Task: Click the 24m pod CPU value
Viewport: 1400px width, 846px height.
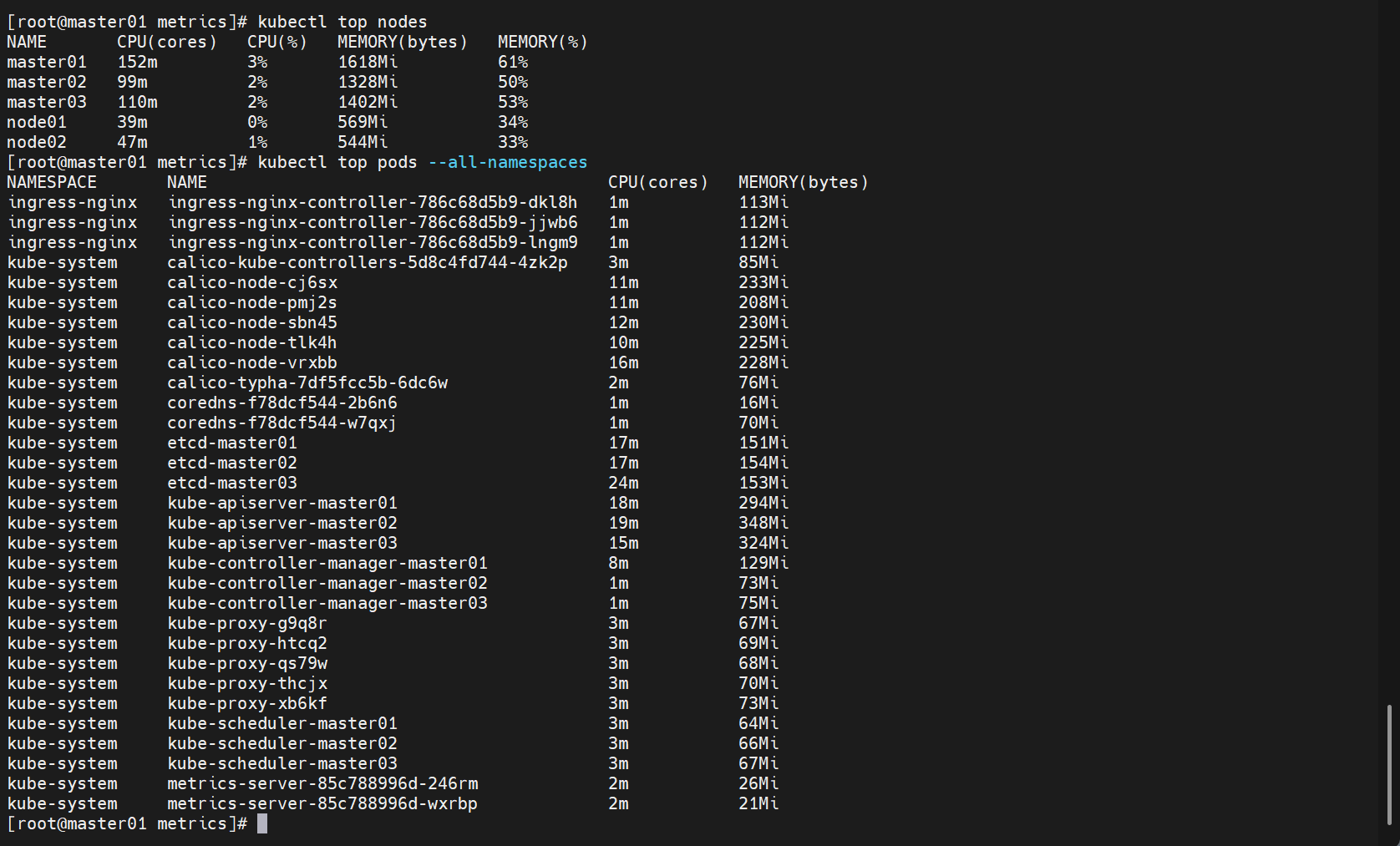Action: click(x=623, y=483)
